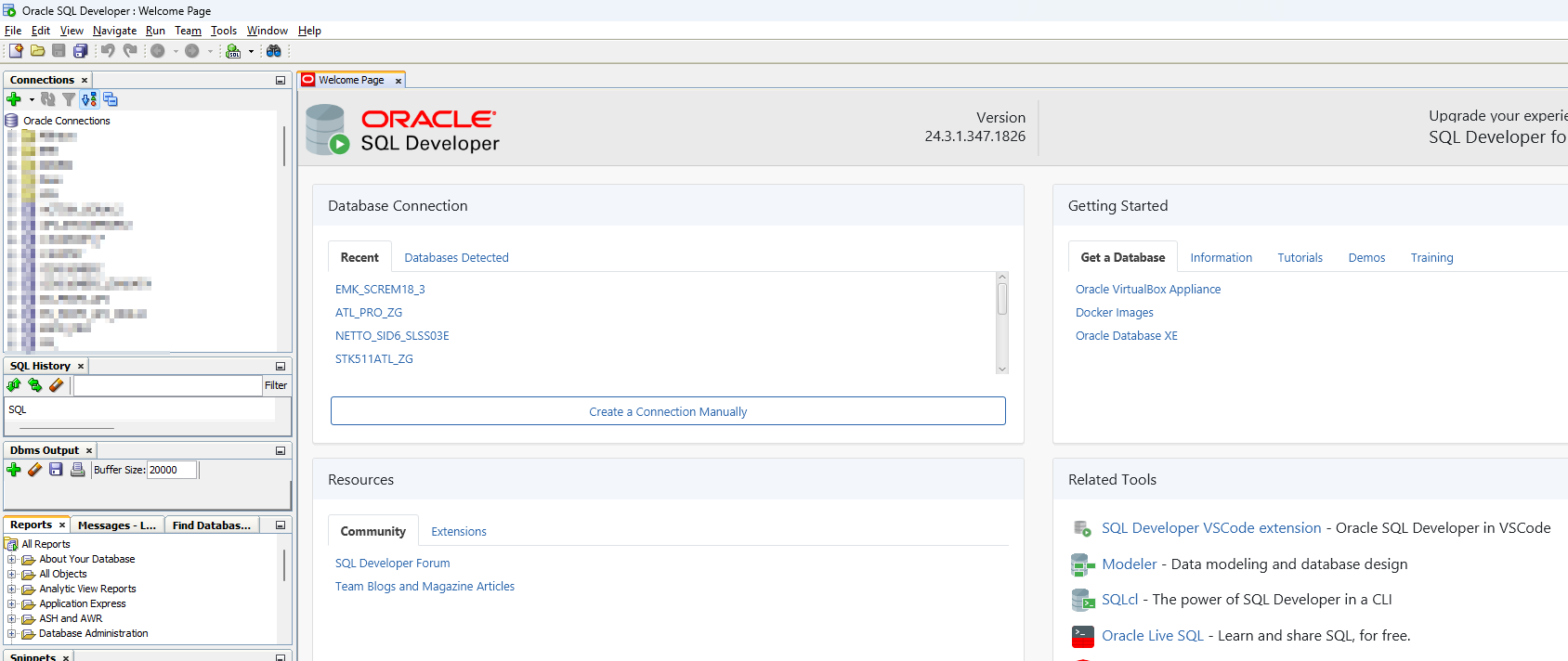Open the Tools menu

[x=224, y=31]
